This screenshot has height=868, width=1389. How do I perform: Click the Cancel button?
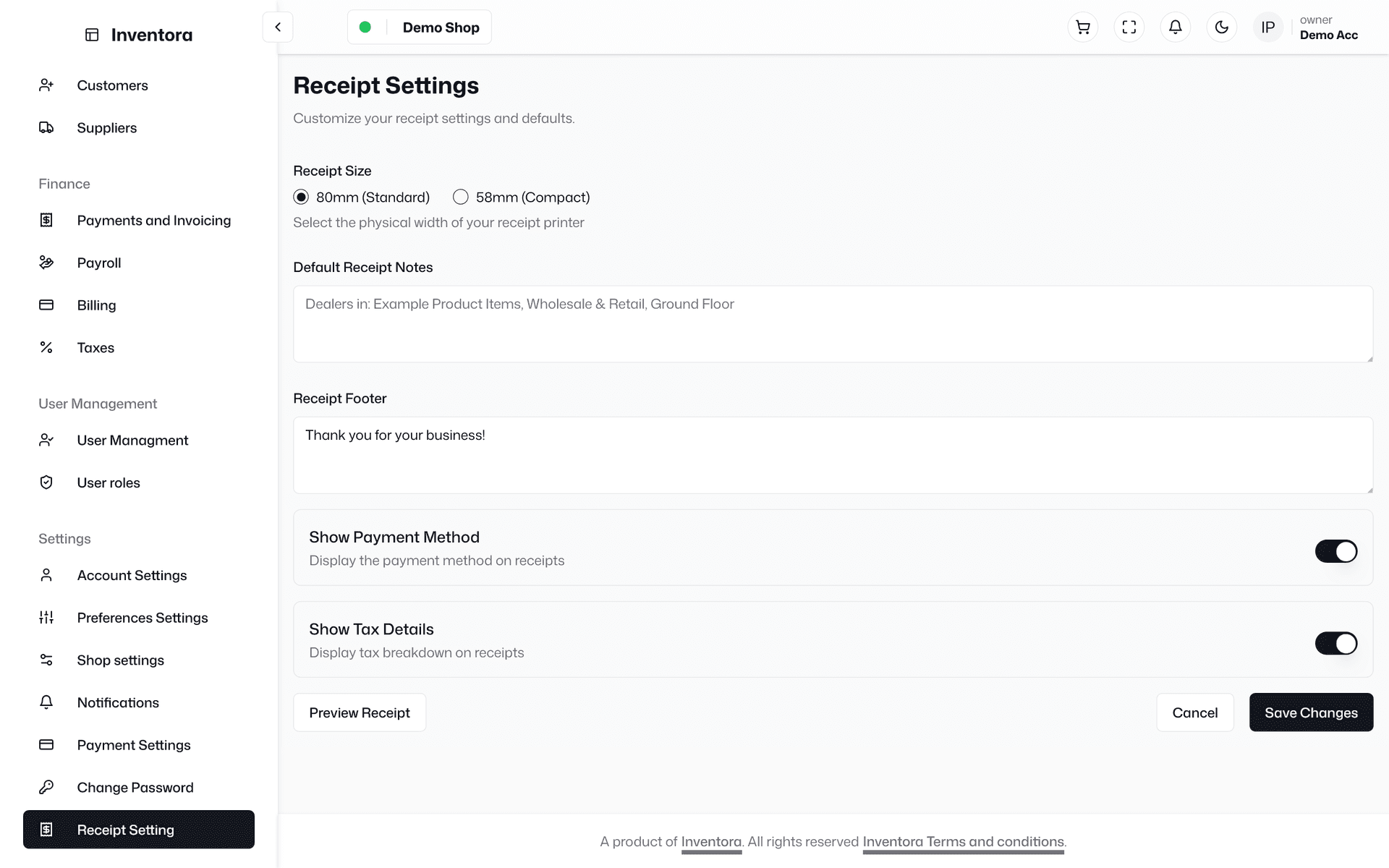point(1195,712)
